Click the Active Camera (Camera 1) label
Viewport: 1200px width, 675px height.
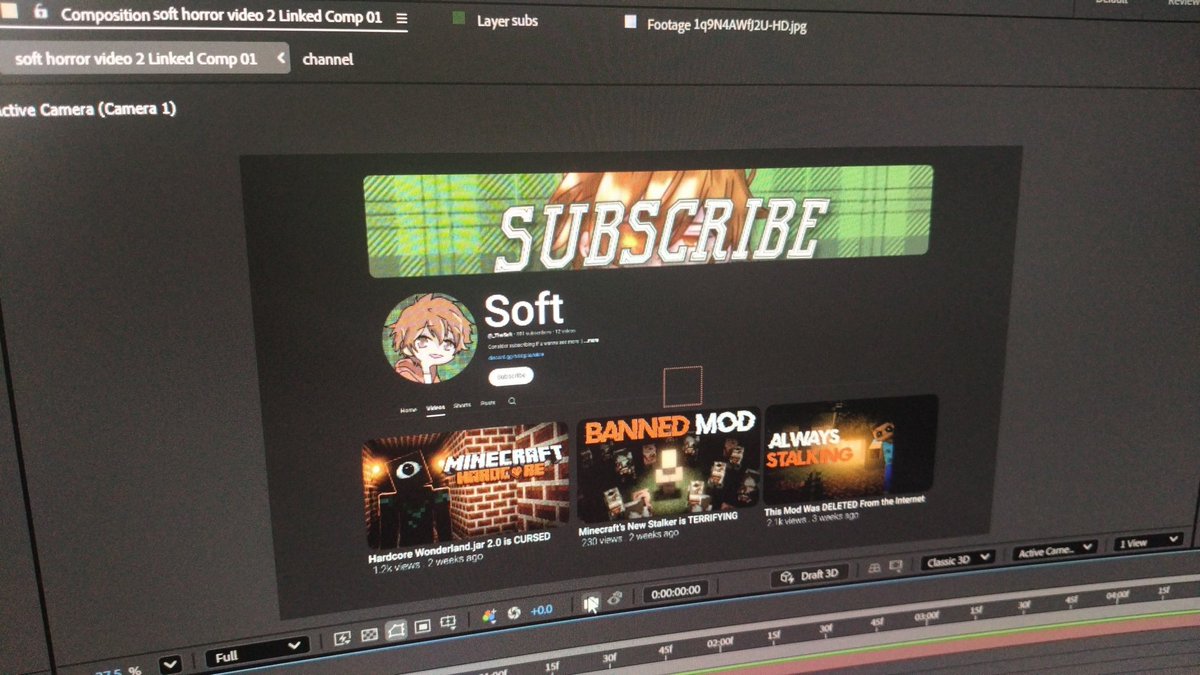pos(88,109)
